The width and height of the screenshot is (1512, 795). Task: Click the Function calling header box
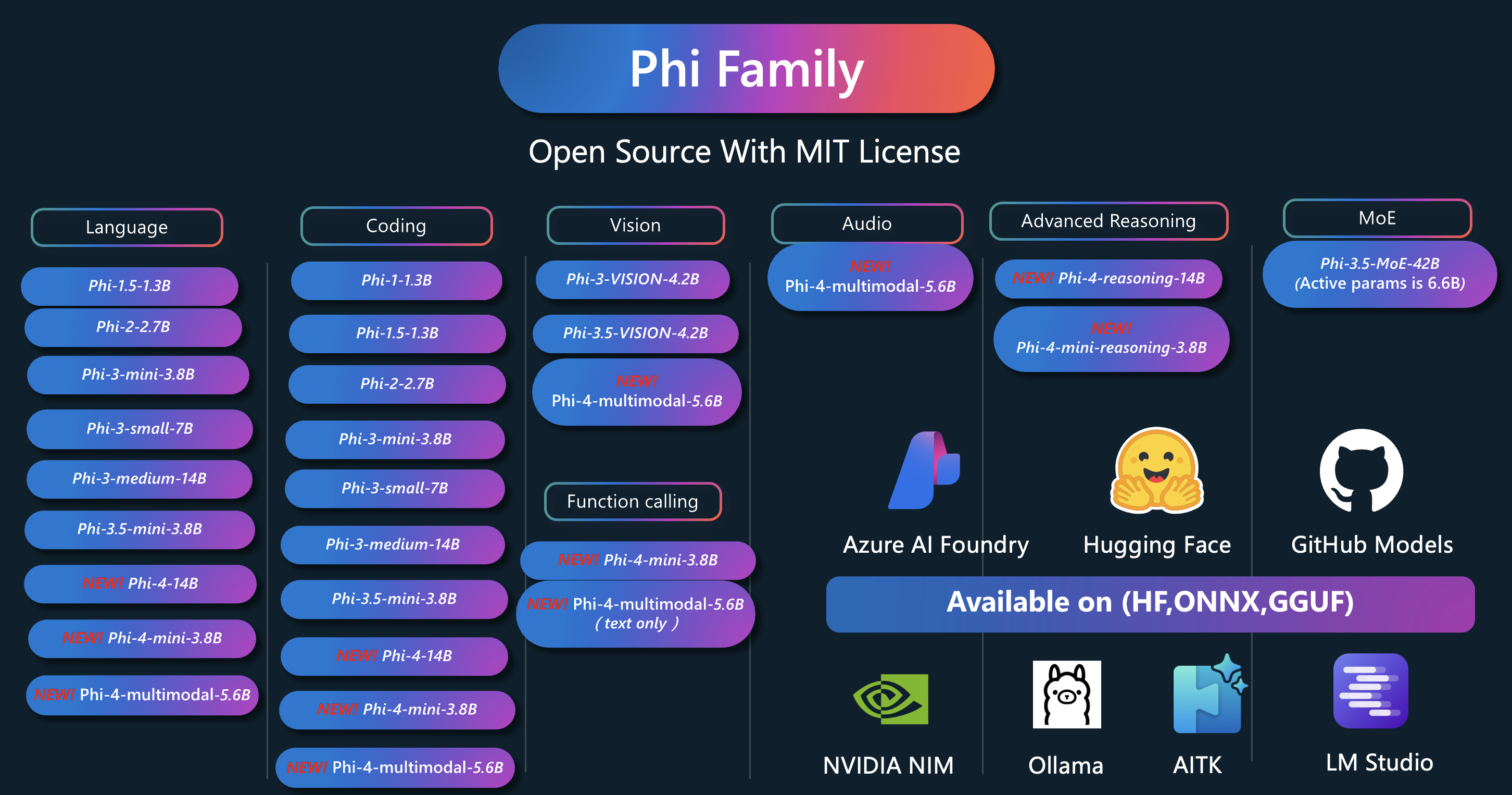[x=632, y=501]
